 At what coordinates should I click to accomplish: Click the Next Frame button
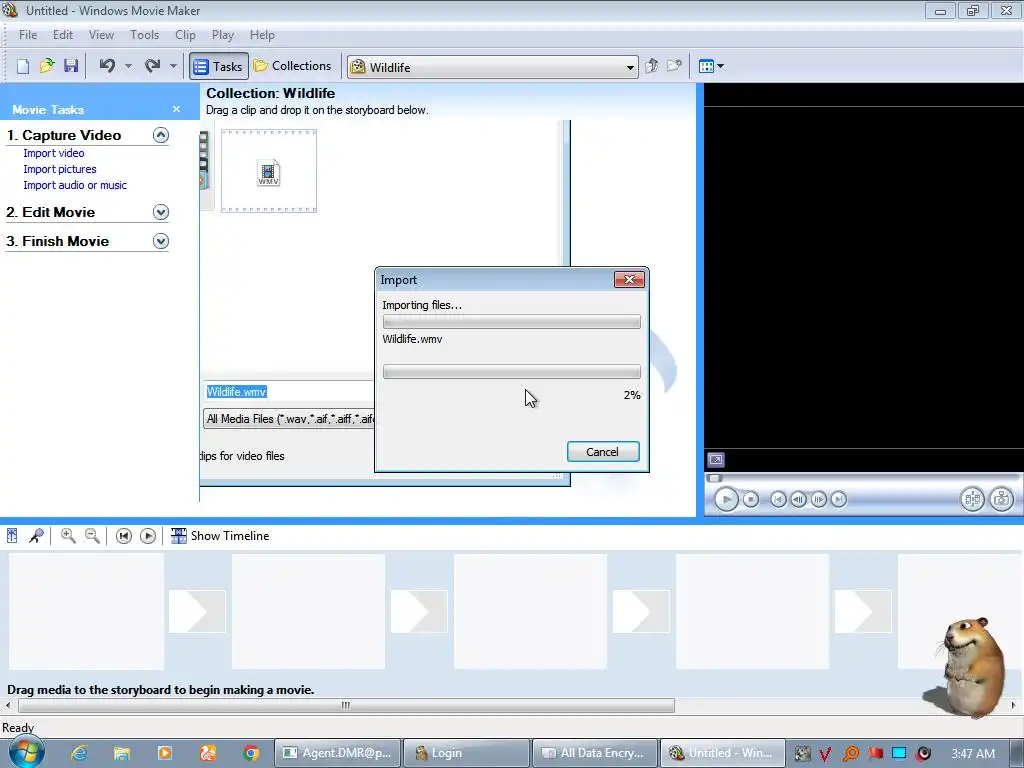818,500
